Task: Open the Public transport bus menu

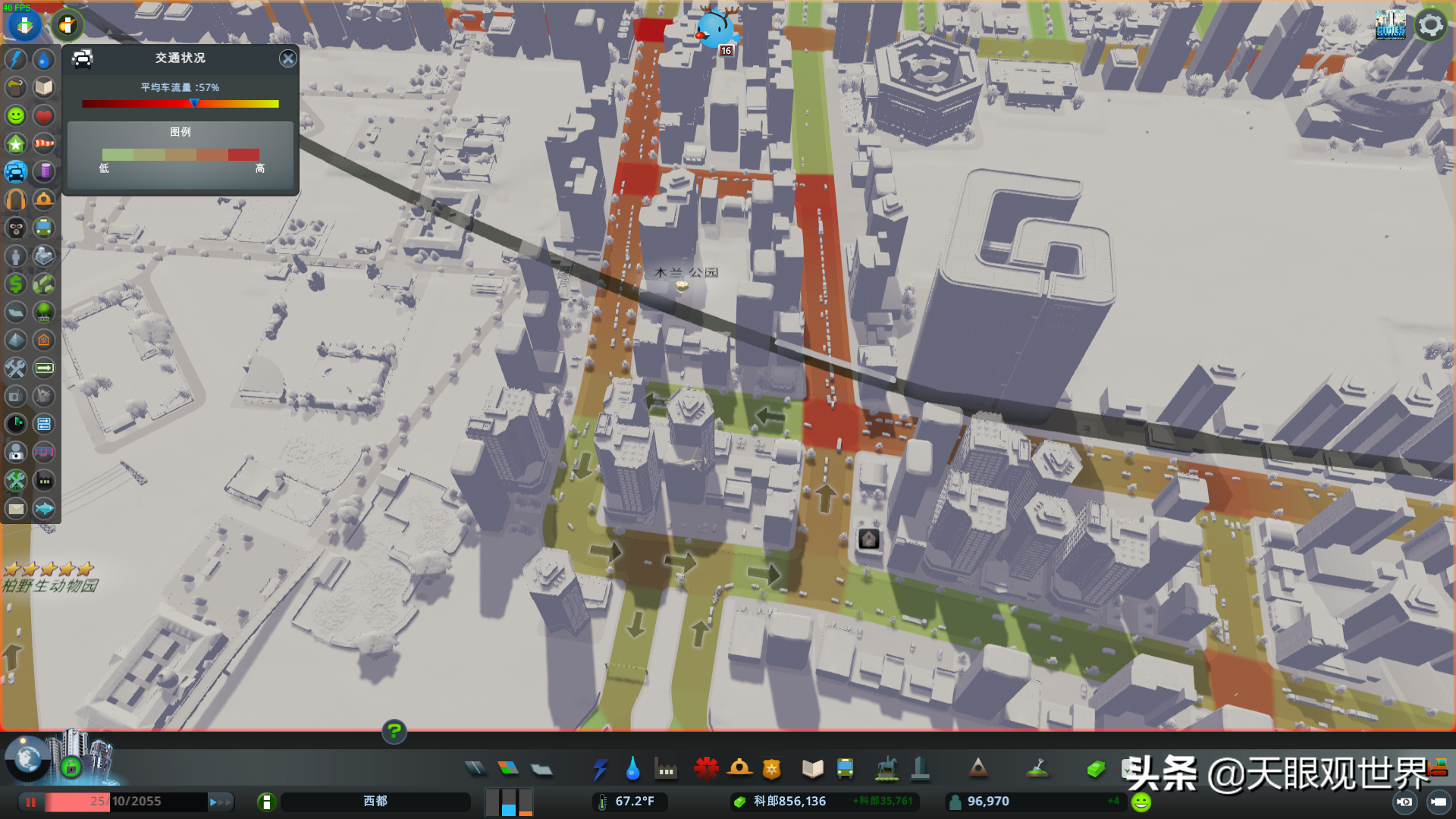Action: pyautogui.click(x=845, y=769)
